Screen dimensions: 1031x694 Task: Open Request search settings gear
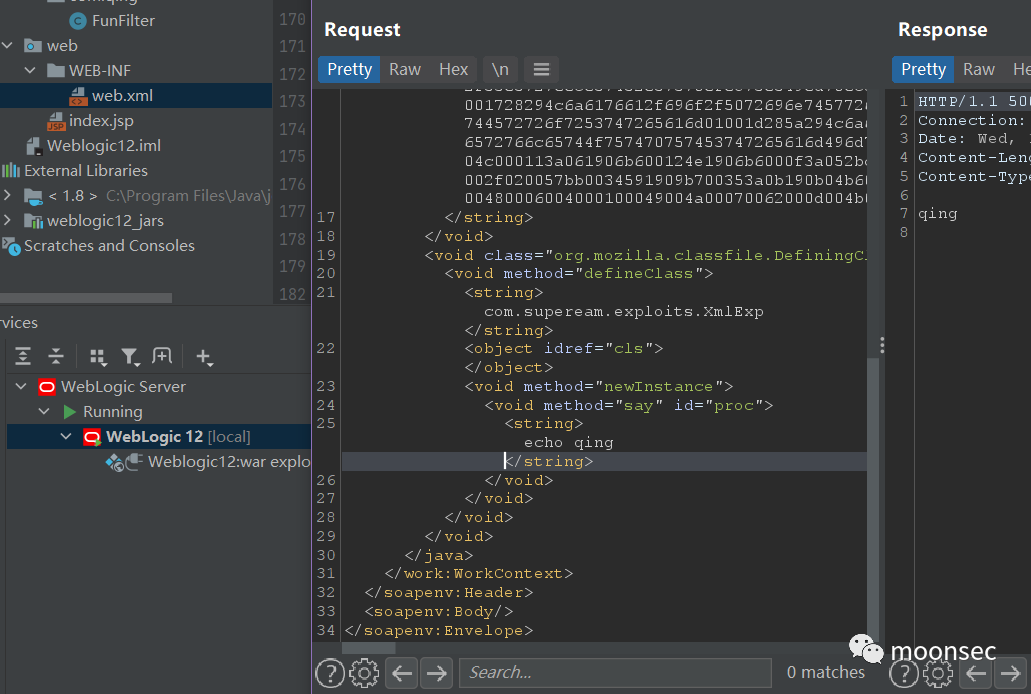tap(364, 673)
